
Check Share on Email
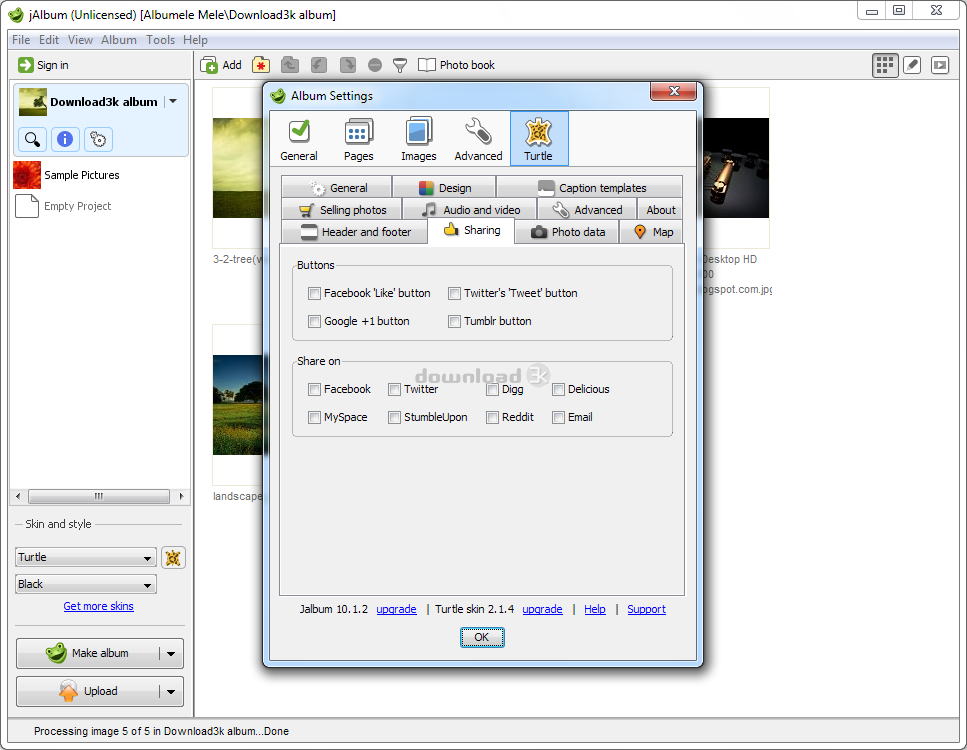tap(559, 418)
